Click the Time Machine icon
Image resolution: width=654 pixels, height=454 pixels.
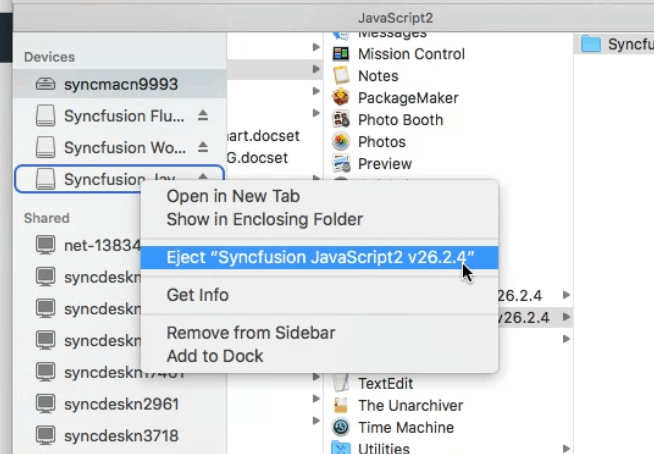point(341,428)
